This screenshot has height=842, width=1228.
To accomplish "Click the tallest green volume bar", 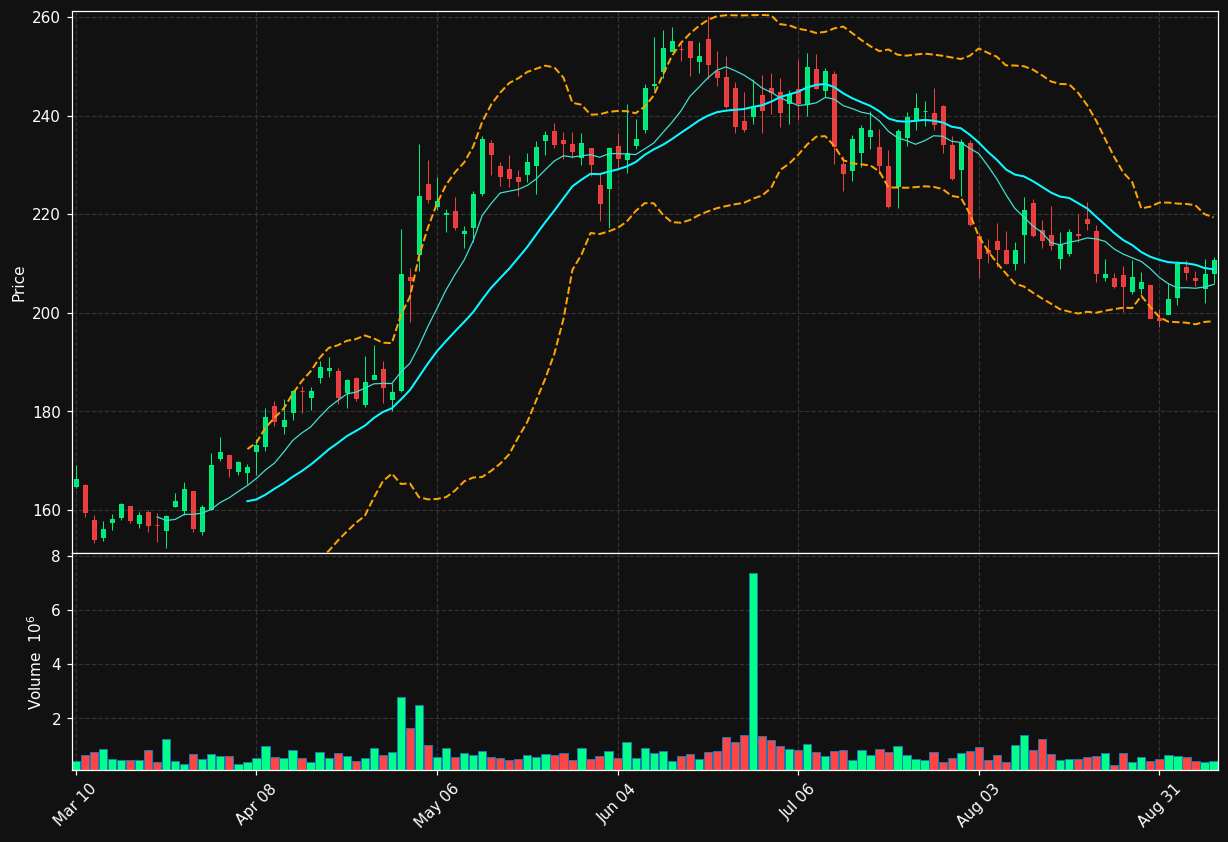I will click(x=753, y=671).
